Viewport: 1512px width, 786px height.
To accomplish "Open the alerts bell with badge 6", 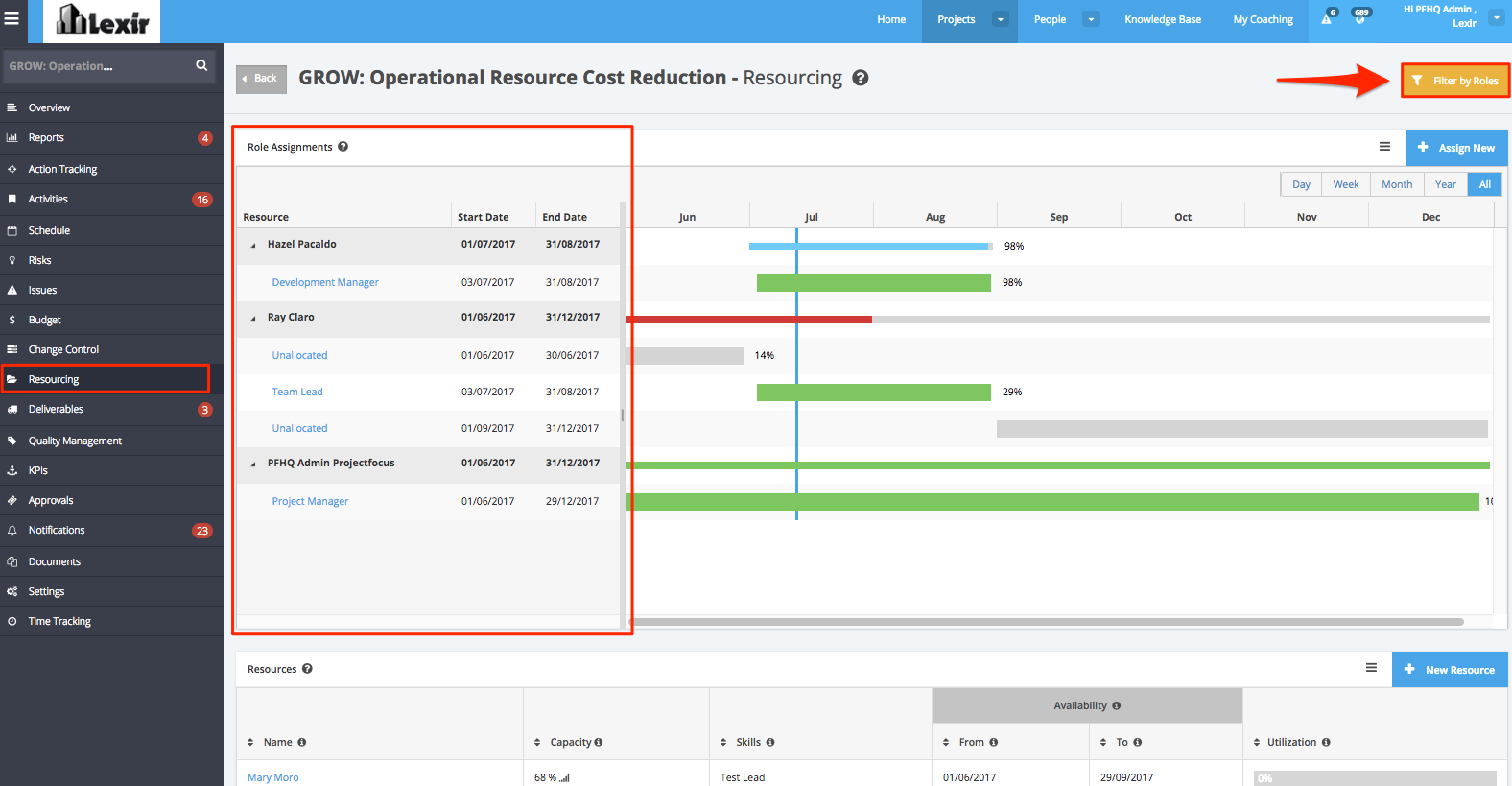I will coord(1328,17).
